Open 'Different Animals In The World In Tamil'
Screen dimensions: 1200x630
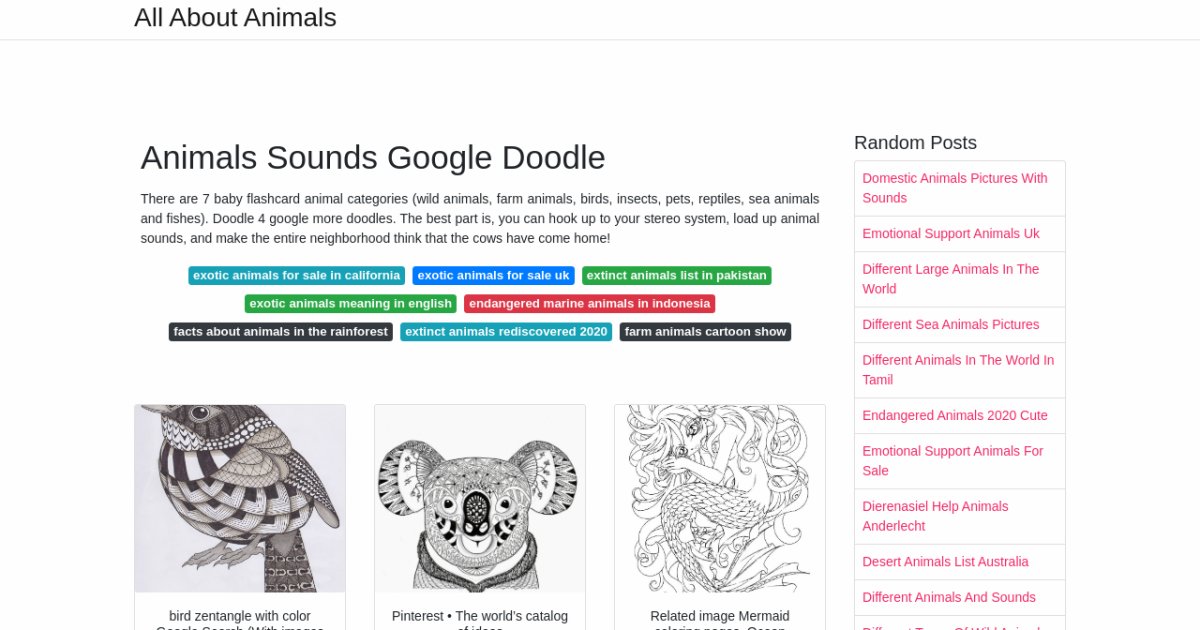[958, 370]
